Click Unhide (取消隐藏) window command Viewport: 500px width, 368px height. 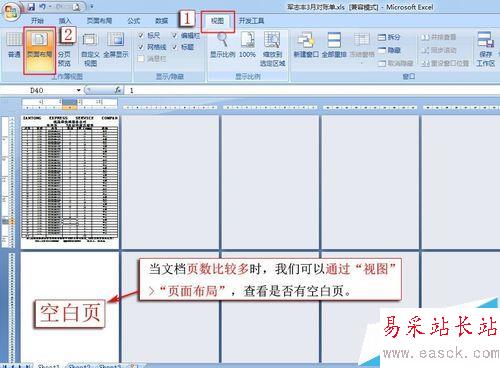pos(395,63)
